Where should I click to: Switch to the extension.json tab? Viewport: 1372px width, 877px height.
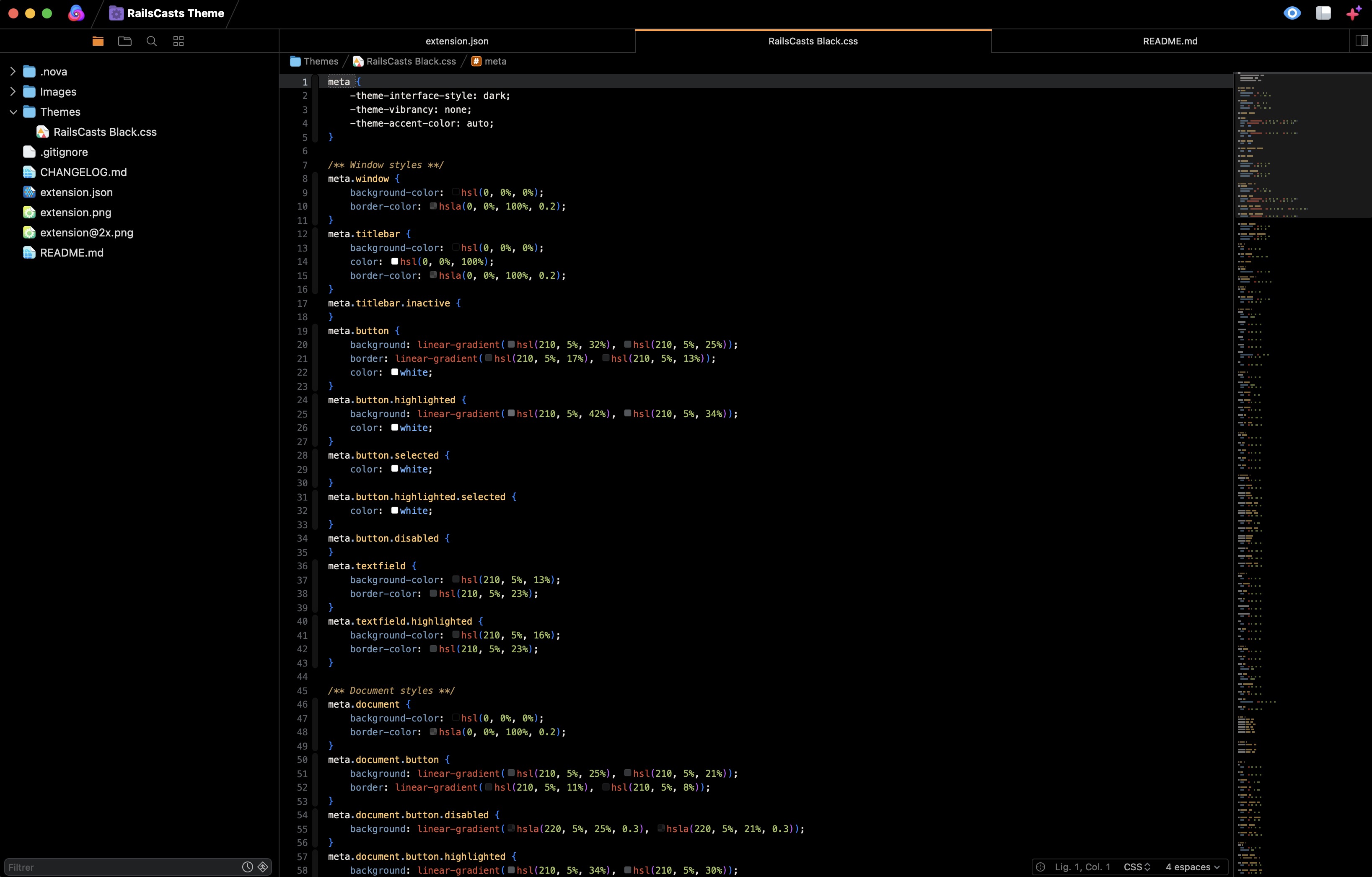[457, 41]
